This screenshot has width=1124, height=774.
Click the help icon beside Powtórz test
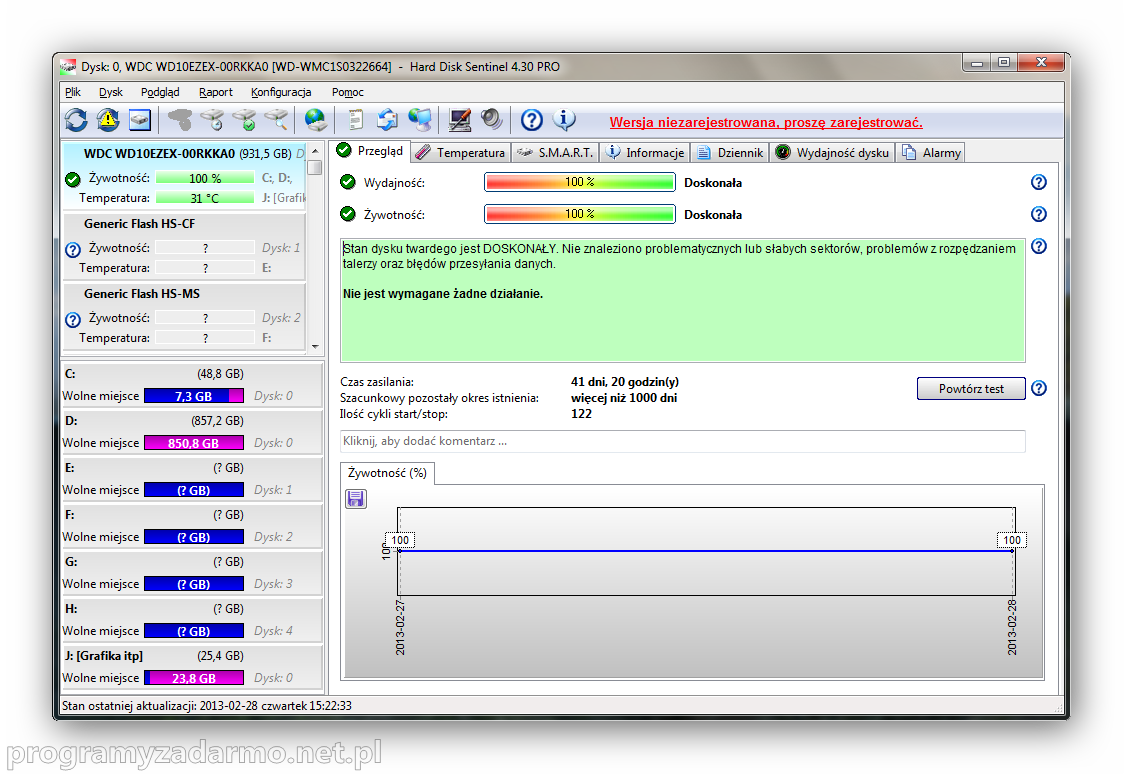click(x=1039, y=388)
